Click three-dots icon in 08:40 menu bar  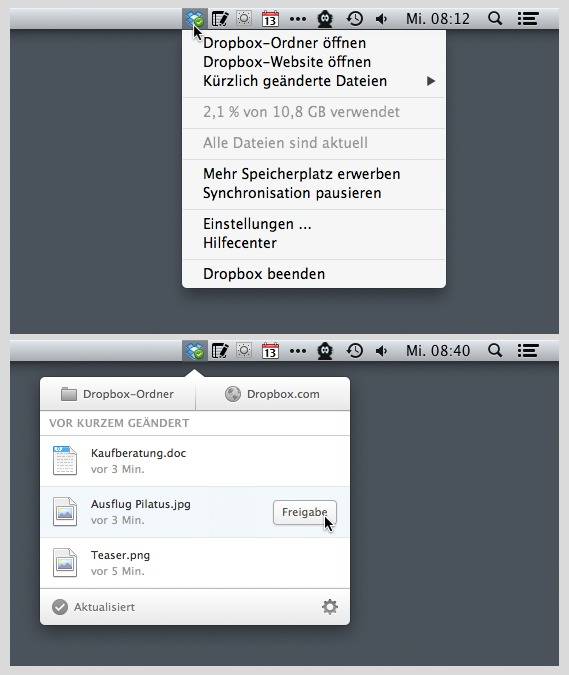pyautogui.click(x=298, y=351)
